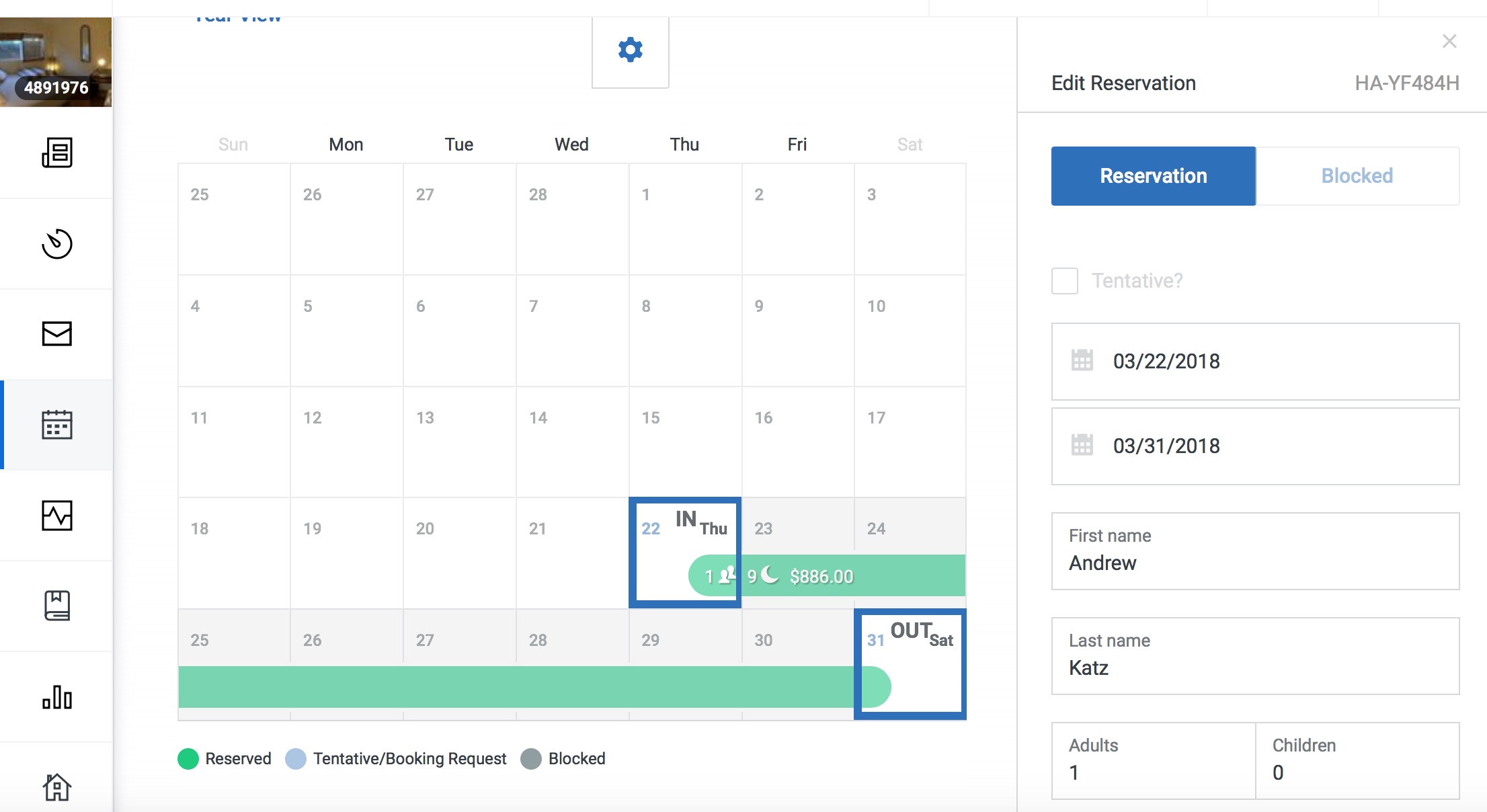Screen dimensions: 1487x812
Task: Select the calendar icon in the sidebar
Action: [57, 425]
